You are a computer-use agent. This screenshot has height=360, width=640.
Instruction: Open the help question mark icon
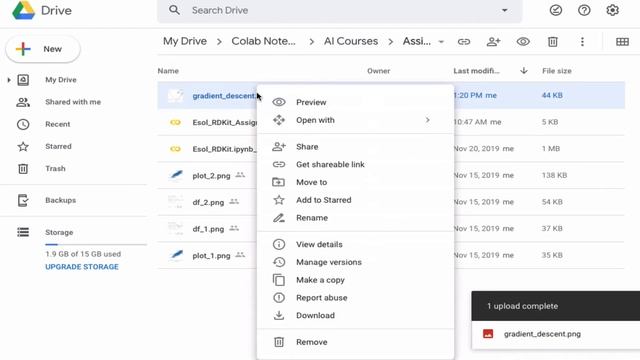[584, 10]
